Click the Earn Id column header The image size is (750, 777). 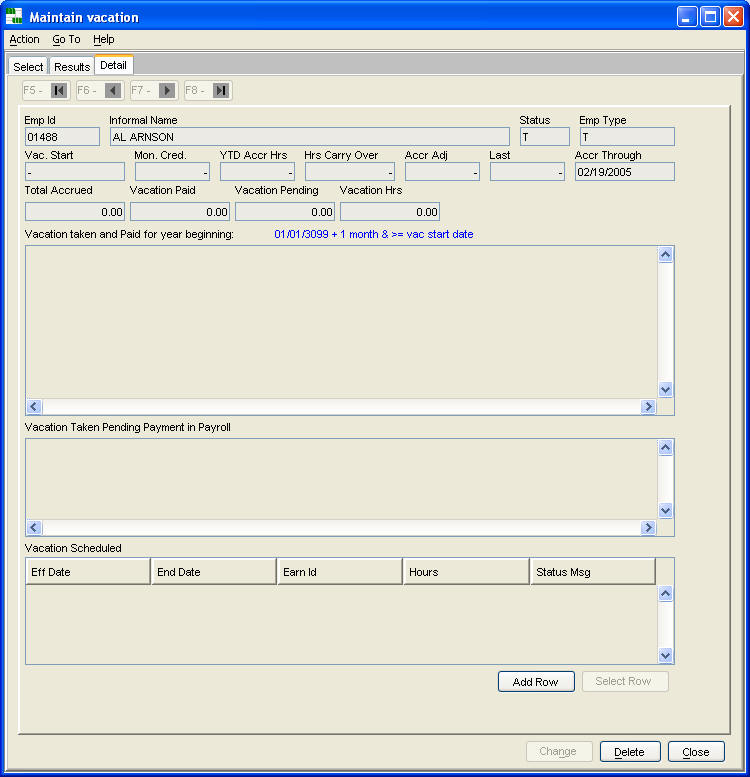click(340, 572)
